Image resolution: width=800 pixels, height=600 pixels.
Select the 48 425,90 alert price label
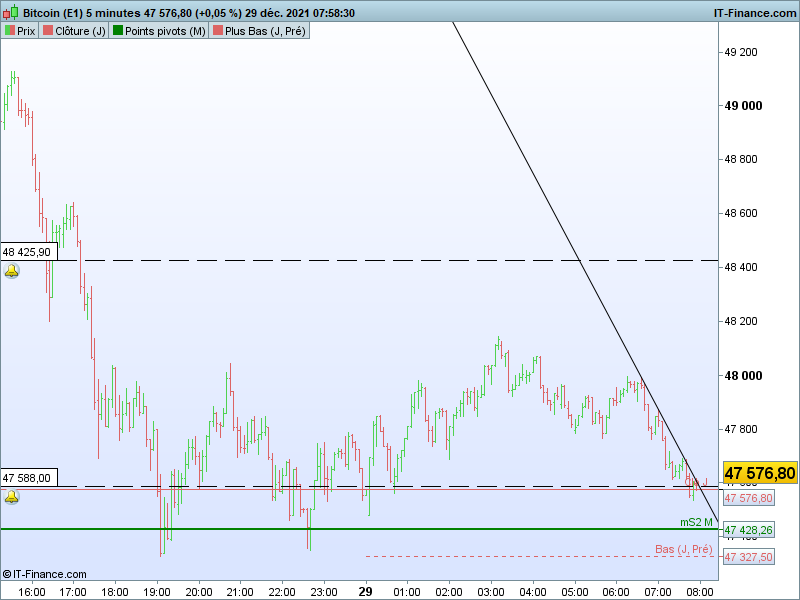tap(29, 252)
